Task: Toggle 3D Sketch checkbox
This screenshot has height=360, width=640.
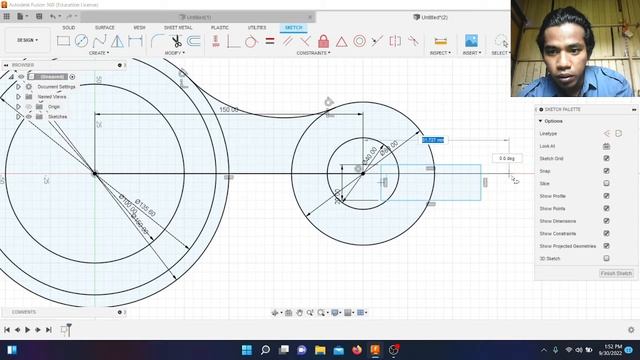Action: coord(607,258)
